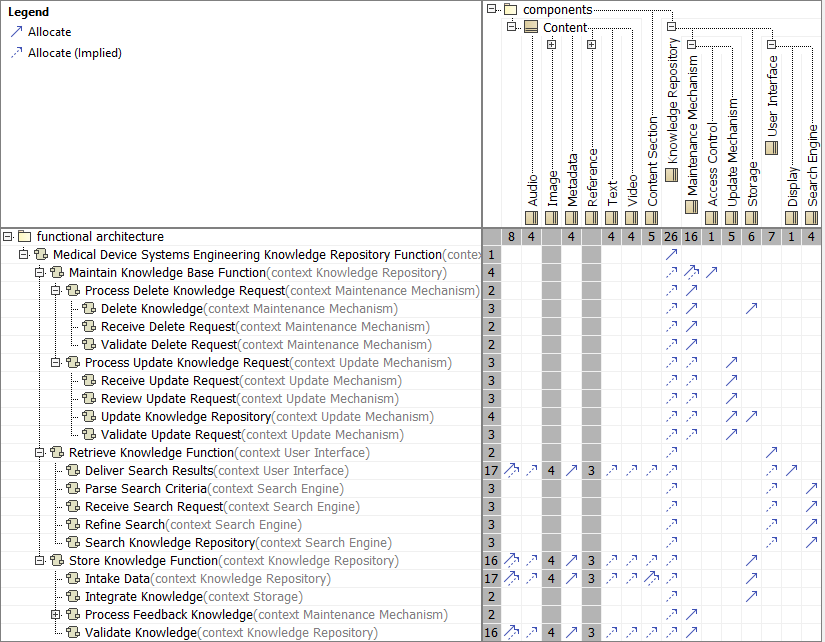Click the Storage column block icon

751,217
